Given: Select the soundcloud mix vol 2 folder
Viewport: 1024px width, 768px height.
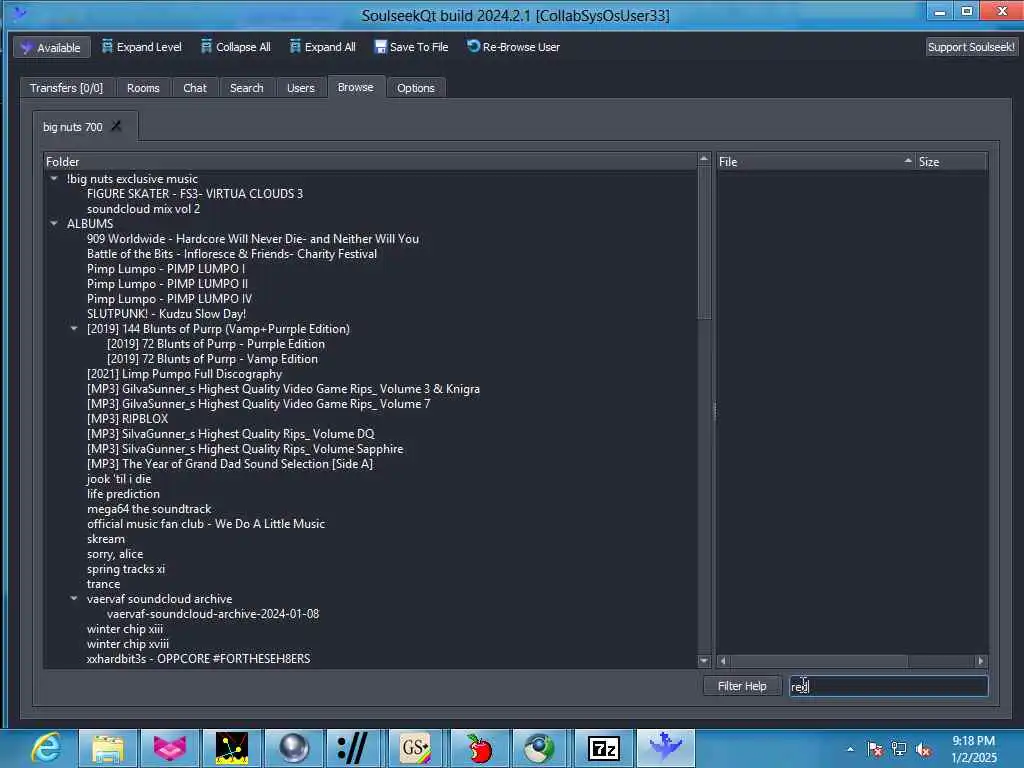Looking at the screenshot, I should tap(143, 208).
